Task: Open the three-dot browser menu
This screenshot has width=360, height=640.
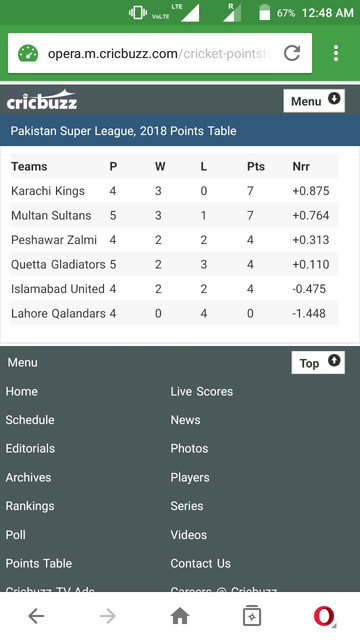Action: point(336,53)
